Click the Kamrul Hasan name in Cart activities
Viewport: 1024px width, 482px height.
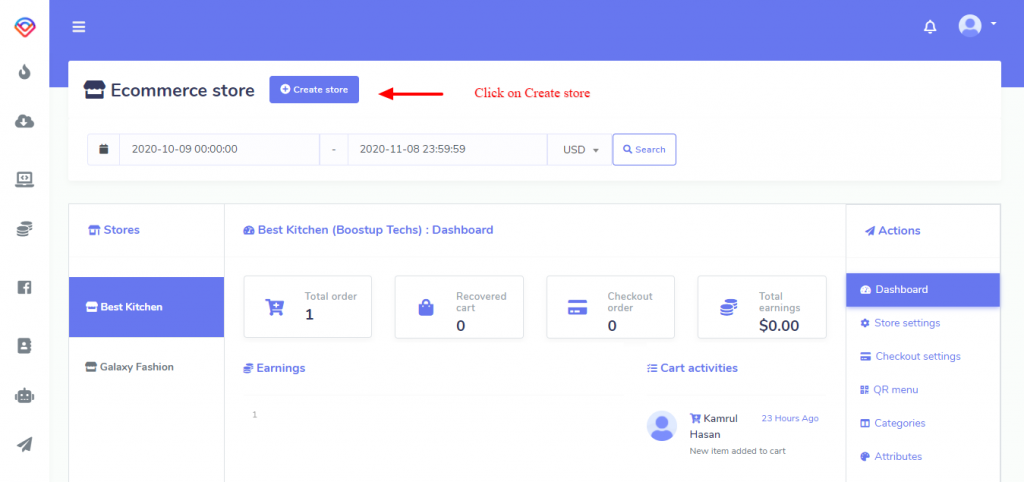click(x=713, y=426)
